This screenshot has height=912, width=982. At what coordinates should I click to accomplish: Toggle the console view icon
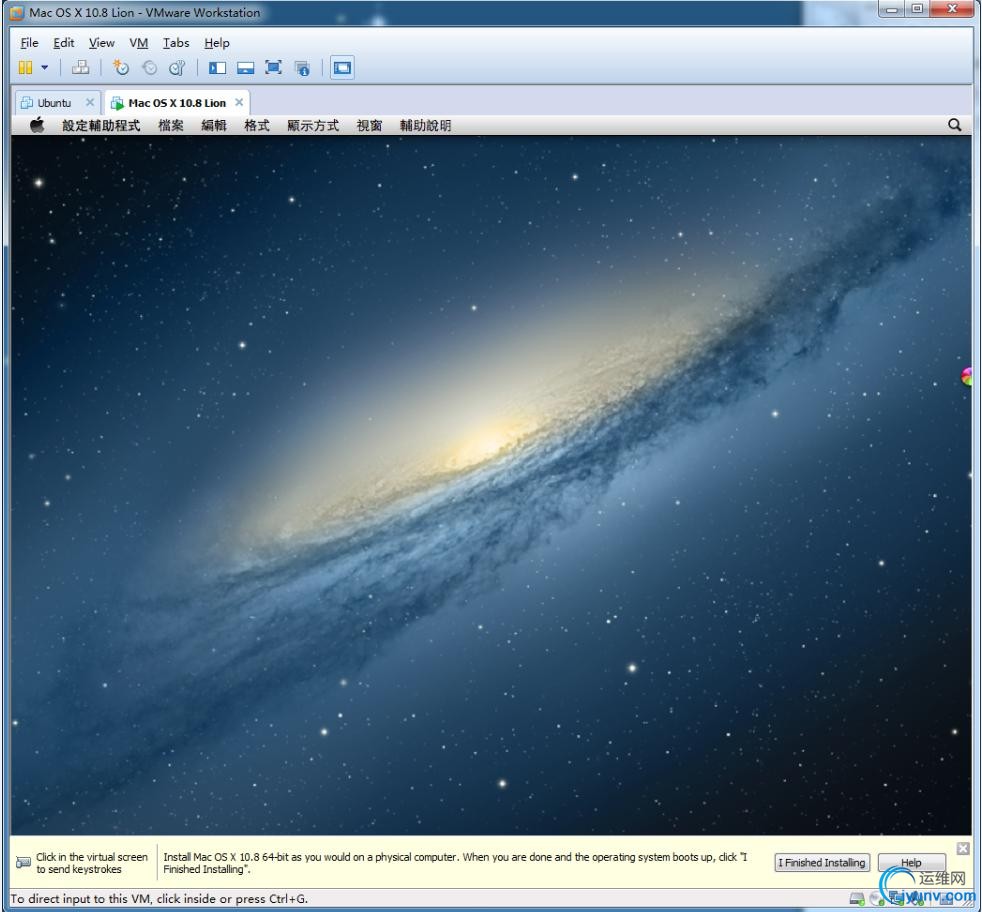pyautogui.click(x=342, y=68)
